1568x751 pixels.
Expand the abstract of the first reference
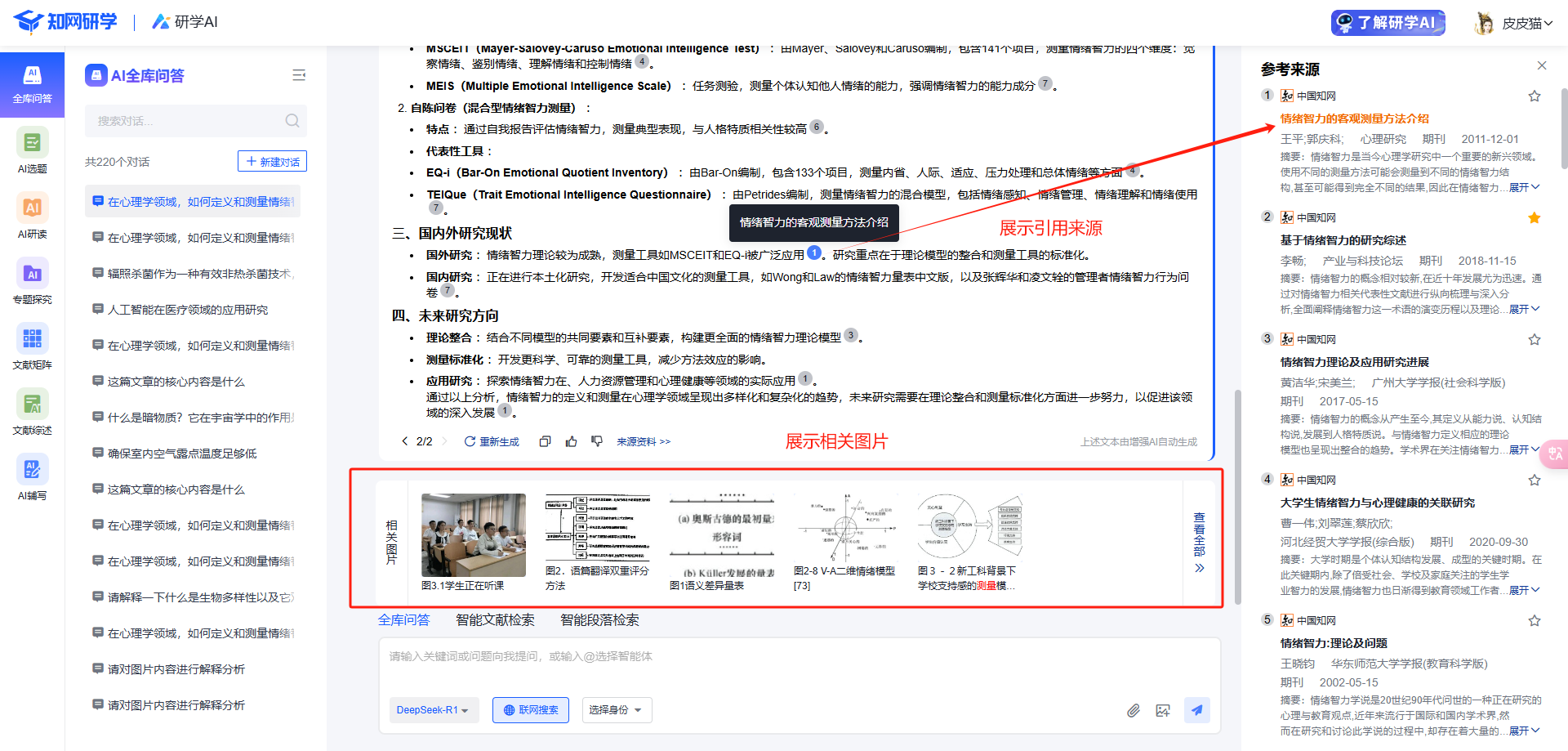tap(1523, 188)
